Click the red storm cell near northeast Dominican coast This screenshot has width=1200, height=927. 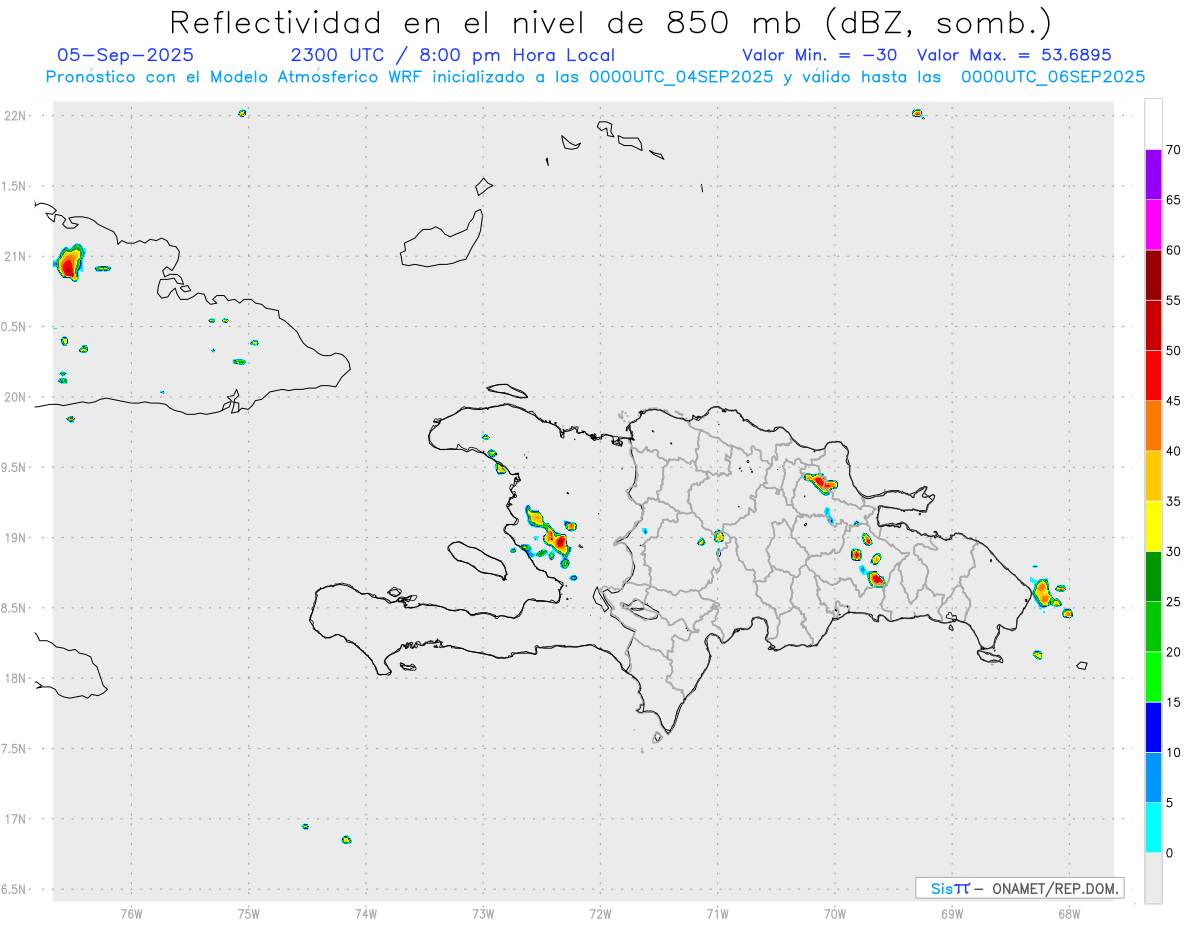(821, 483)
